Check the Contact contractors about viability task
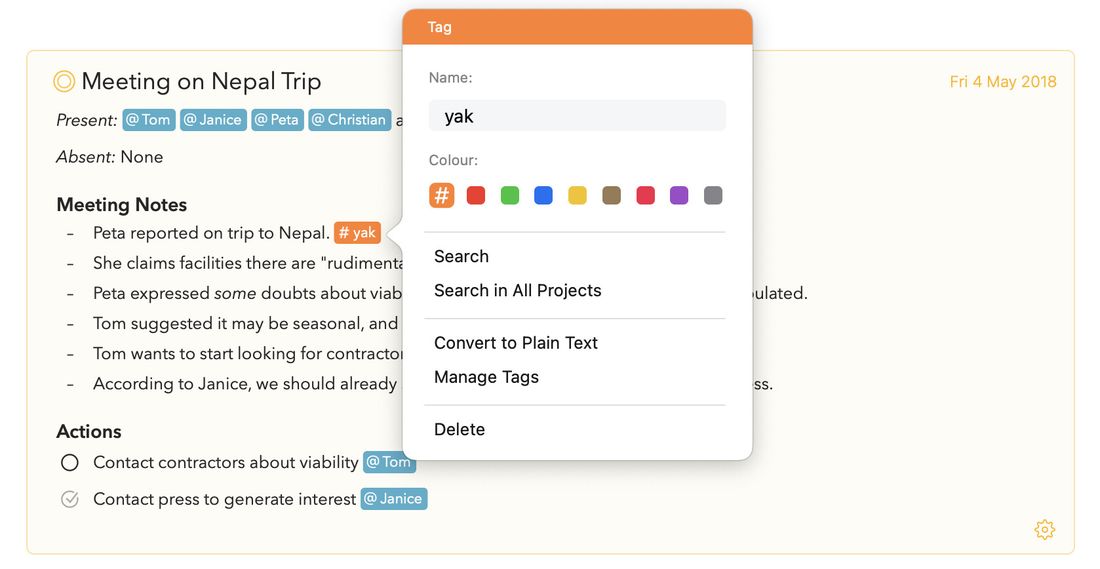The height and width of the screenshot is (569, 1100). coord(69,462)
